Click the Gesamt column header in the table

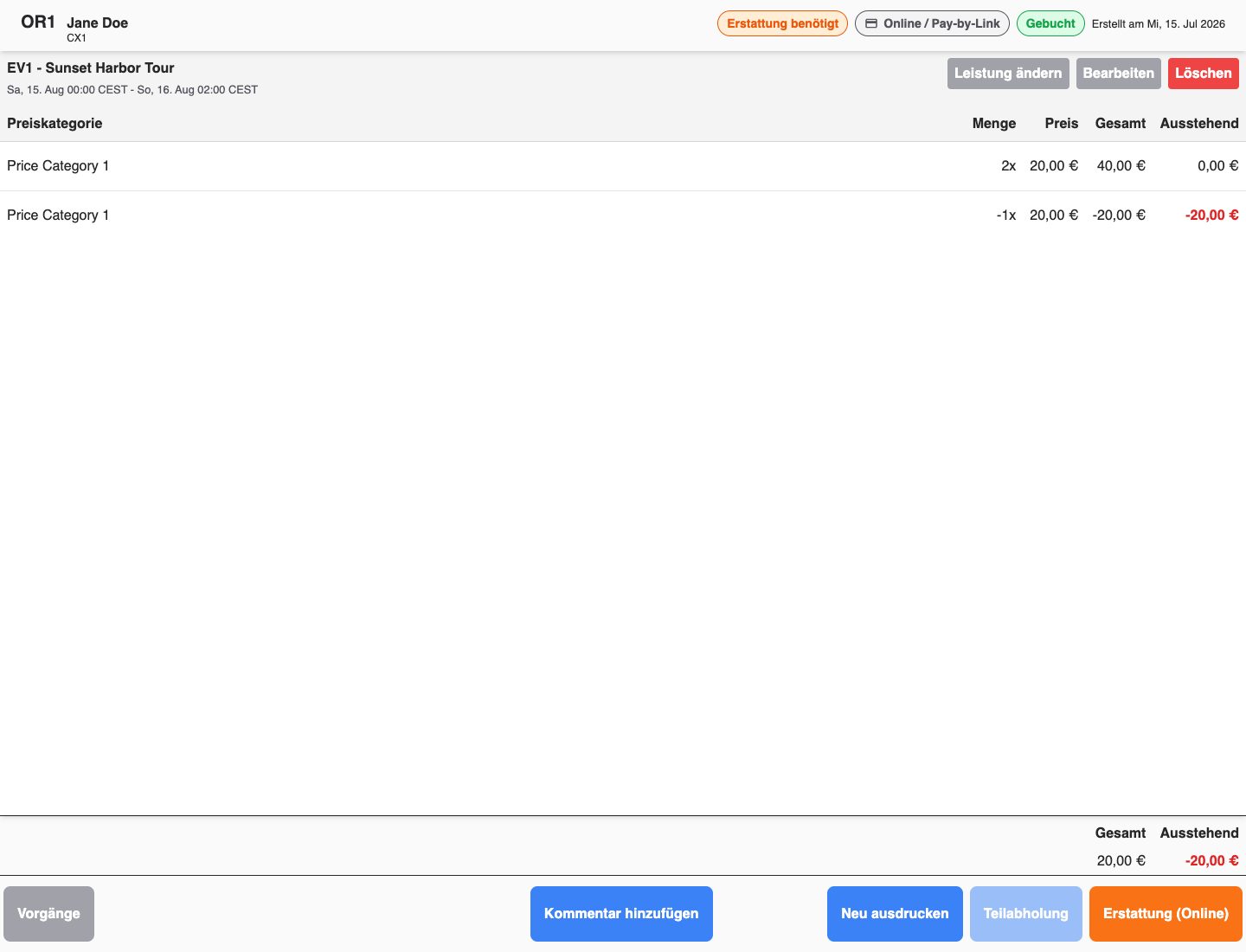point(1120,124)
